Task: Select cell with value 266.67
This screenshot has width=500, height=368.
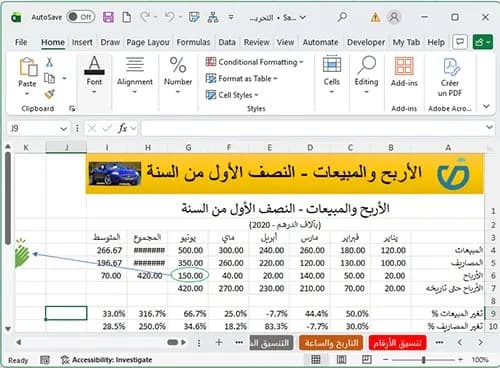Action: 107,250
